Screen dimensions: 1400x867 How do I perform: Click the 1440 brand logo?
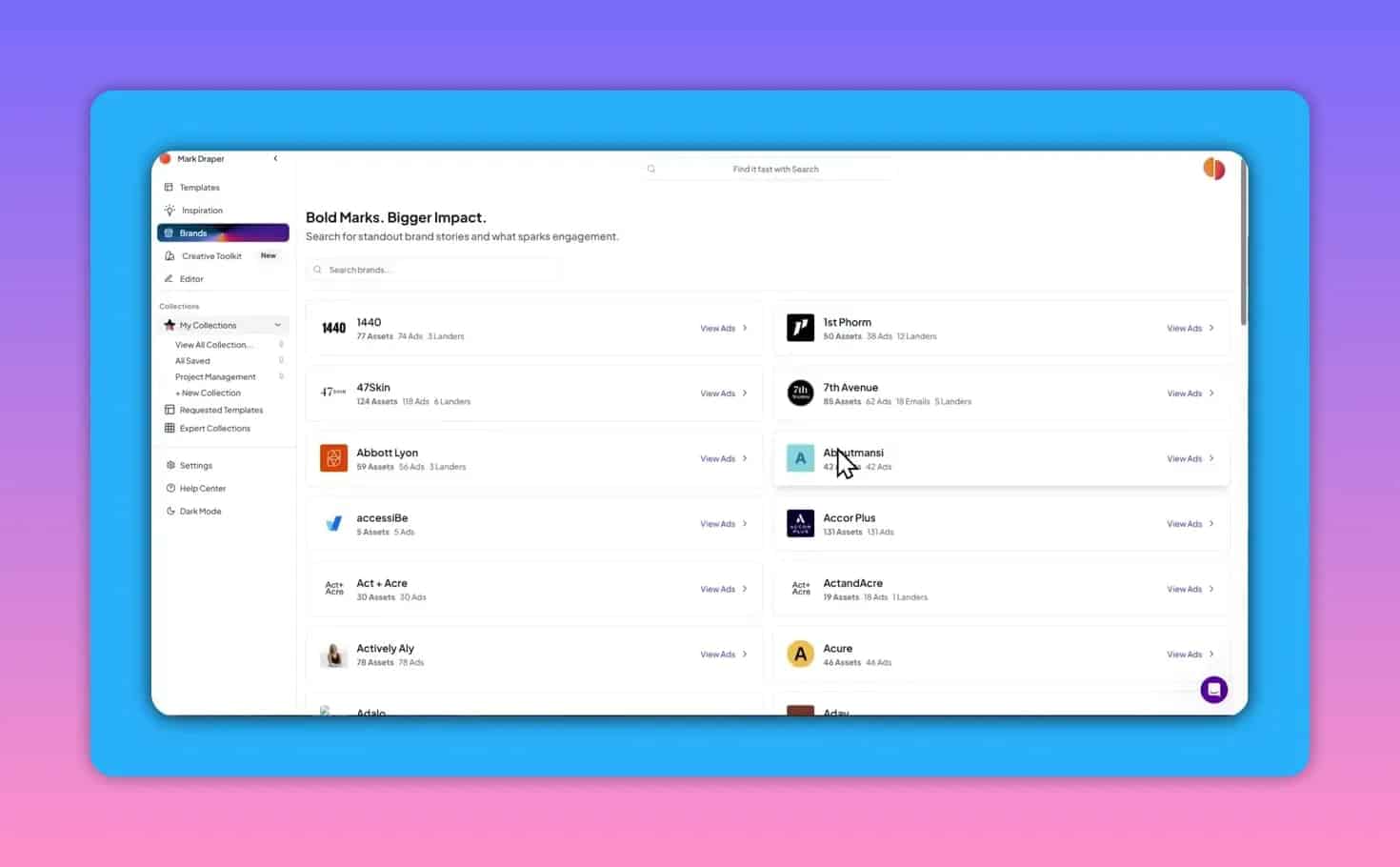333,328
